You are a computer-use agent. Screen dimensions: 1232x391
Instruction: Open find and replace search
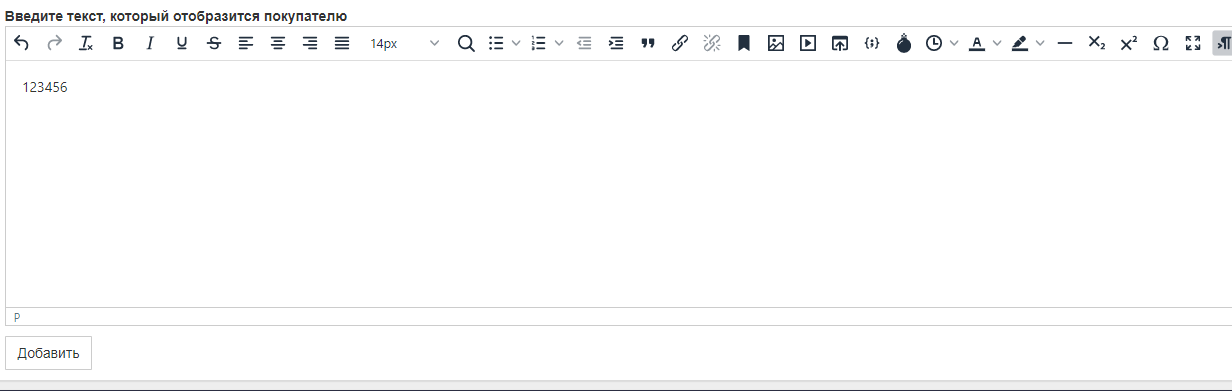click(x=466, y=43)
